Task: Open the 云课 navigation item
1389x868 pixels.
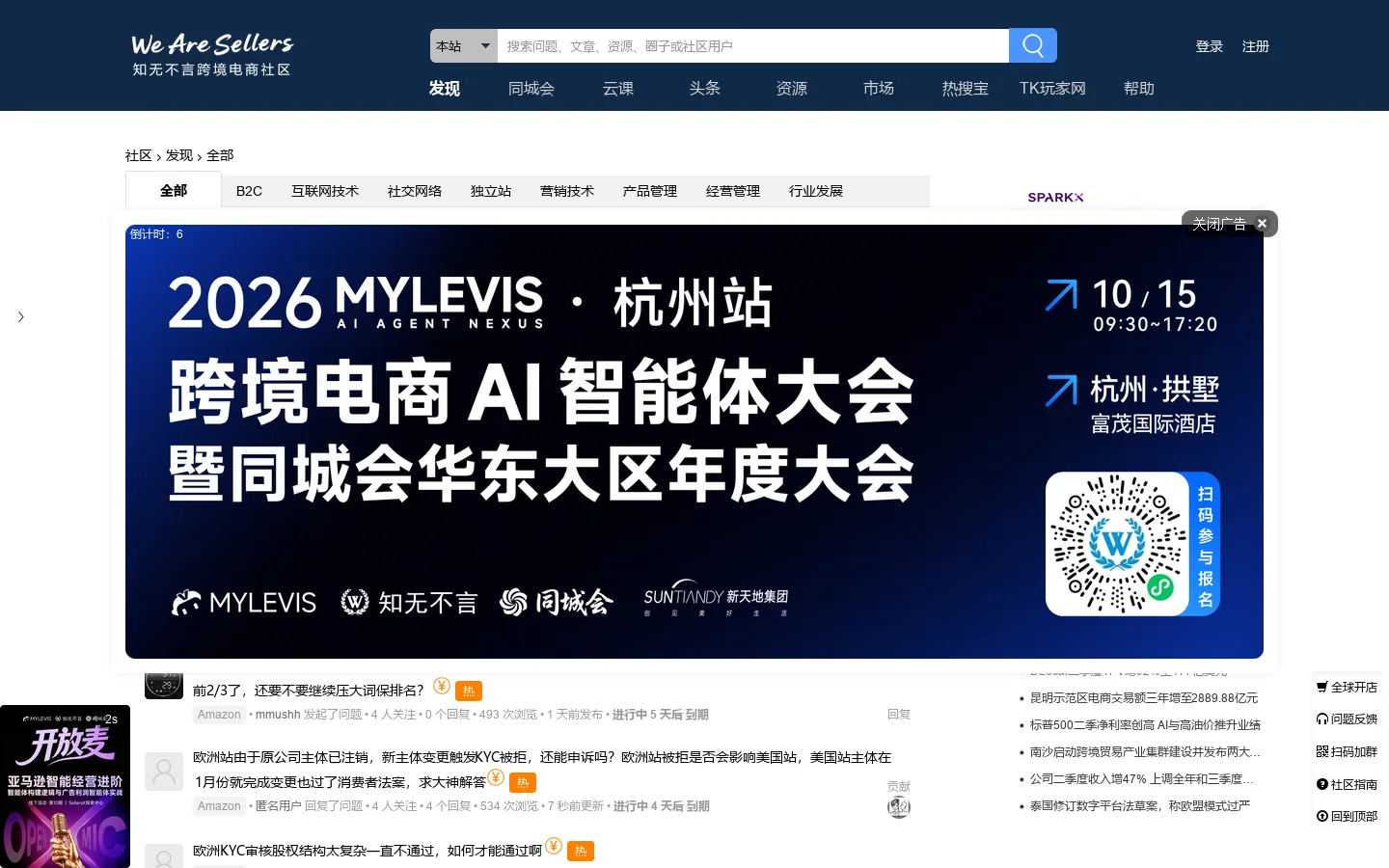Action: click(618, 88)
